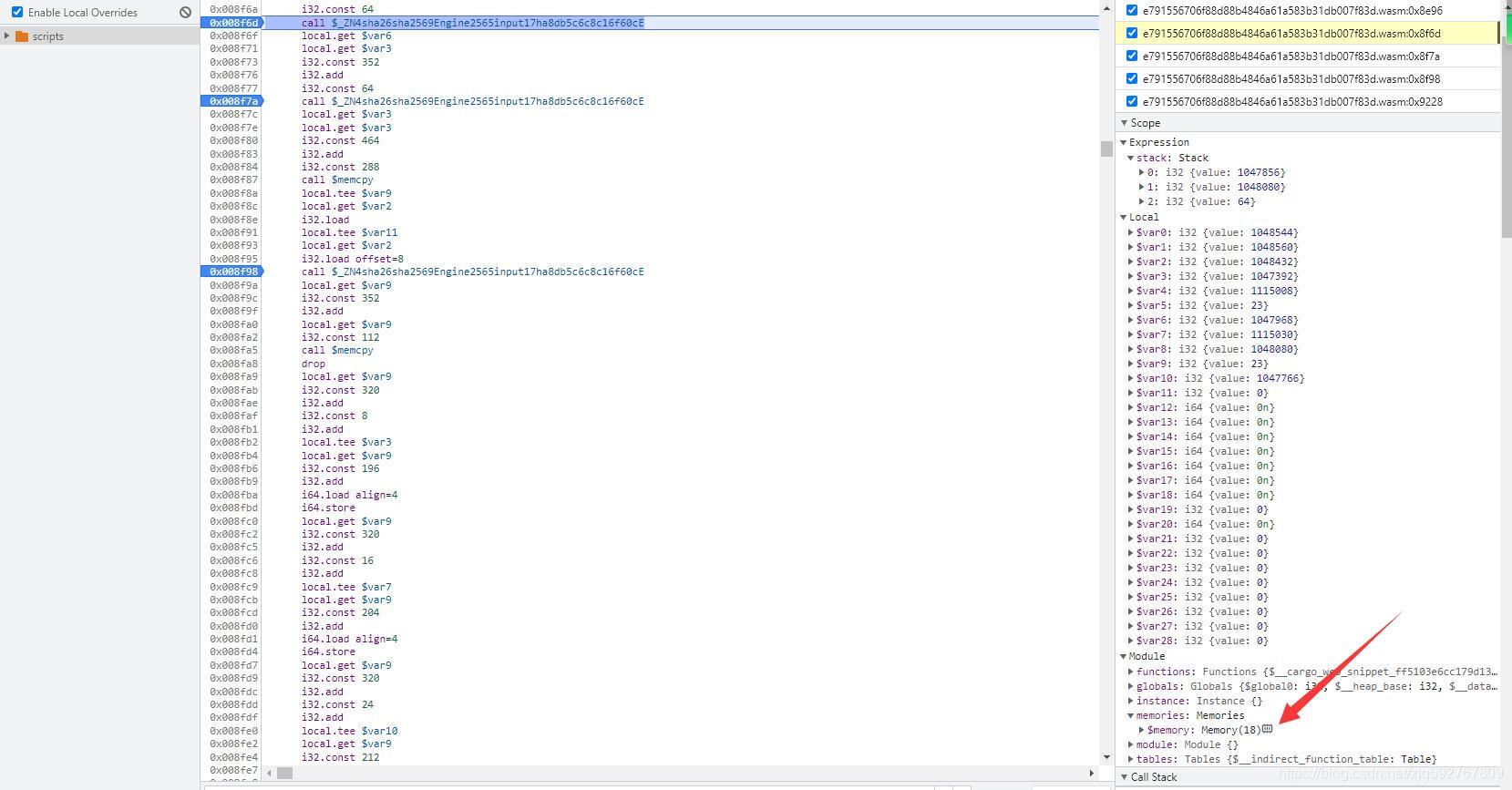This screenshot has width=1512, height=790.
Task: Uncheck breakpoint at wasm:0x8e96
Action: 1132,10
